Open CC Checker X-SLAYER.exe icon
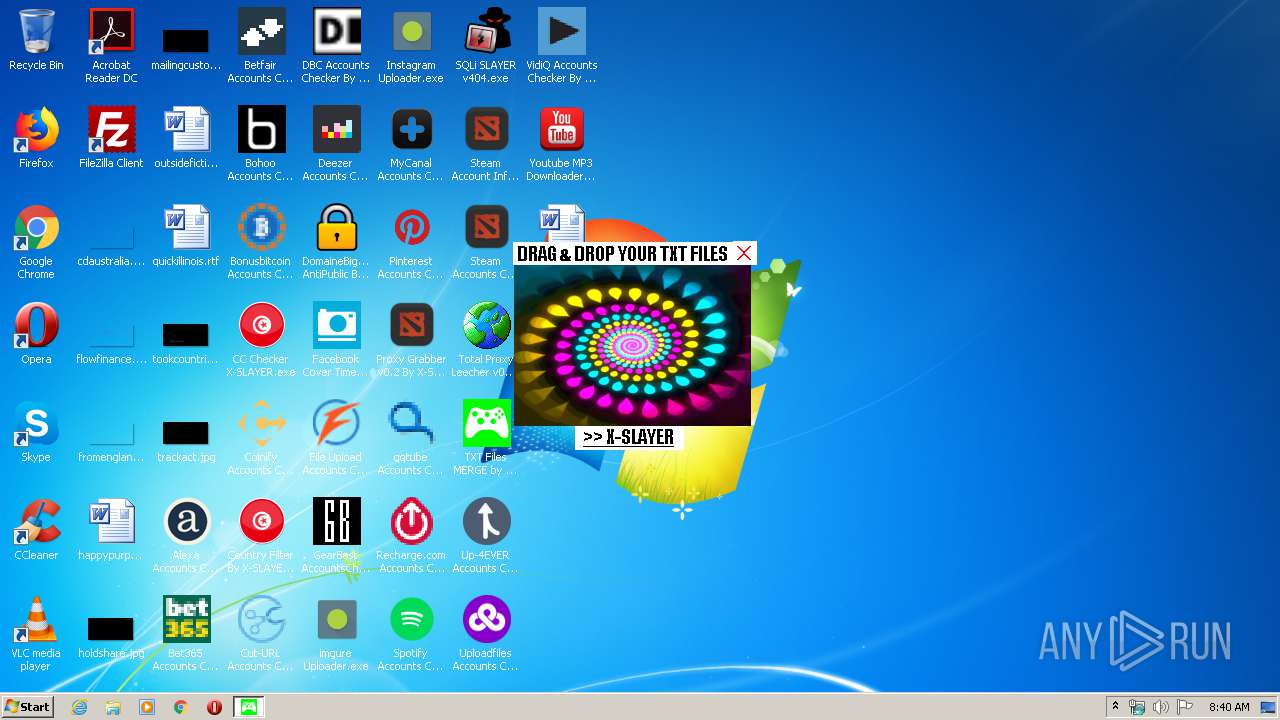The height and width of the screenshot is (720, 1280). point(261,327)
